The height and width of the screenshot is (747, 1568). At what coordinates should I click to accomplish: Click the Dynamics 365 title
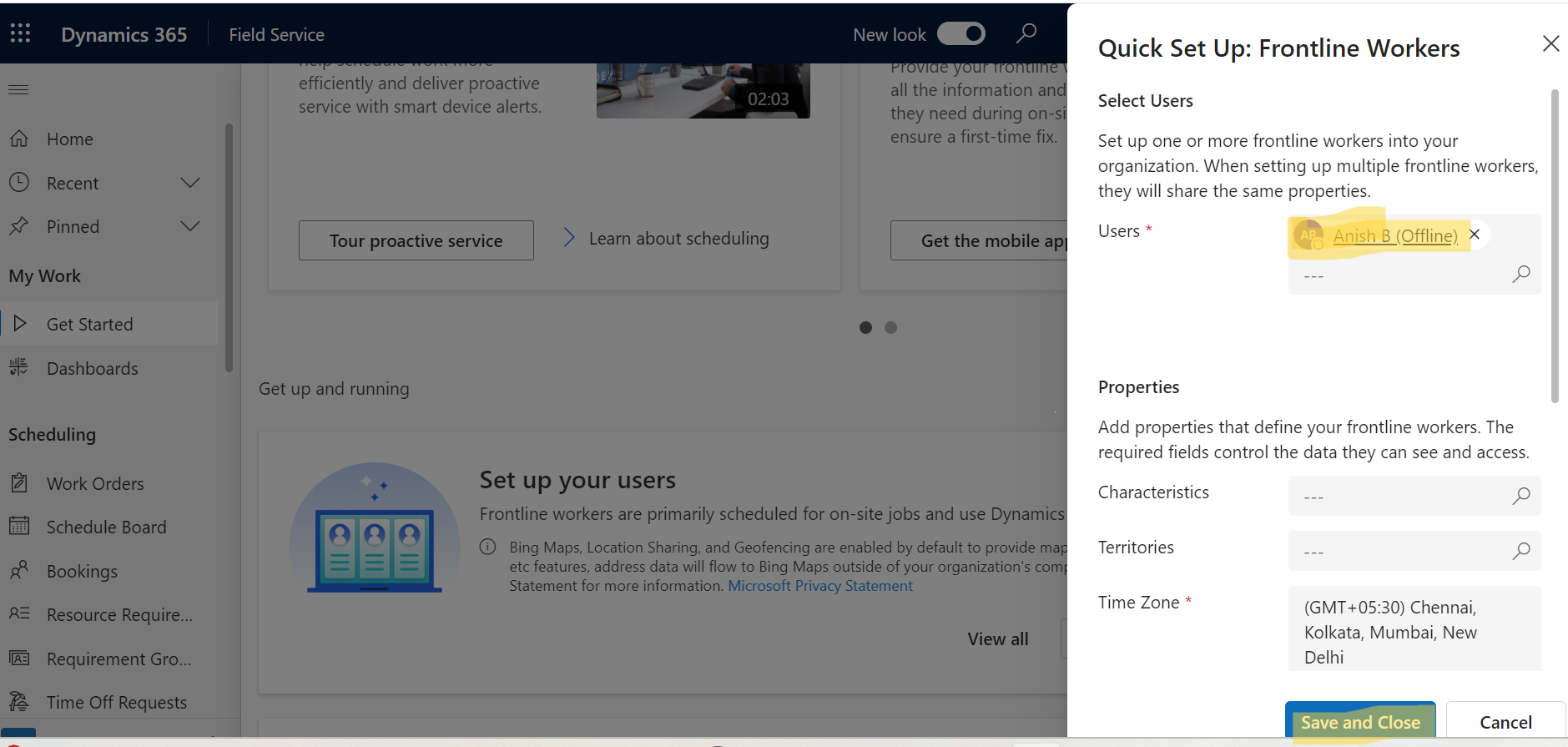[124, 34]
